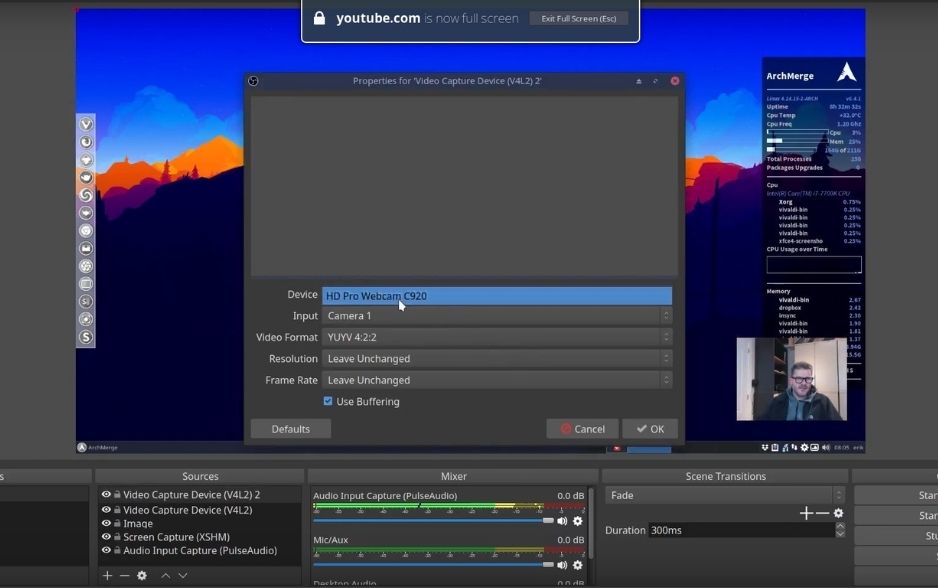Expand the Video Format dropdown

click(497, 337)
